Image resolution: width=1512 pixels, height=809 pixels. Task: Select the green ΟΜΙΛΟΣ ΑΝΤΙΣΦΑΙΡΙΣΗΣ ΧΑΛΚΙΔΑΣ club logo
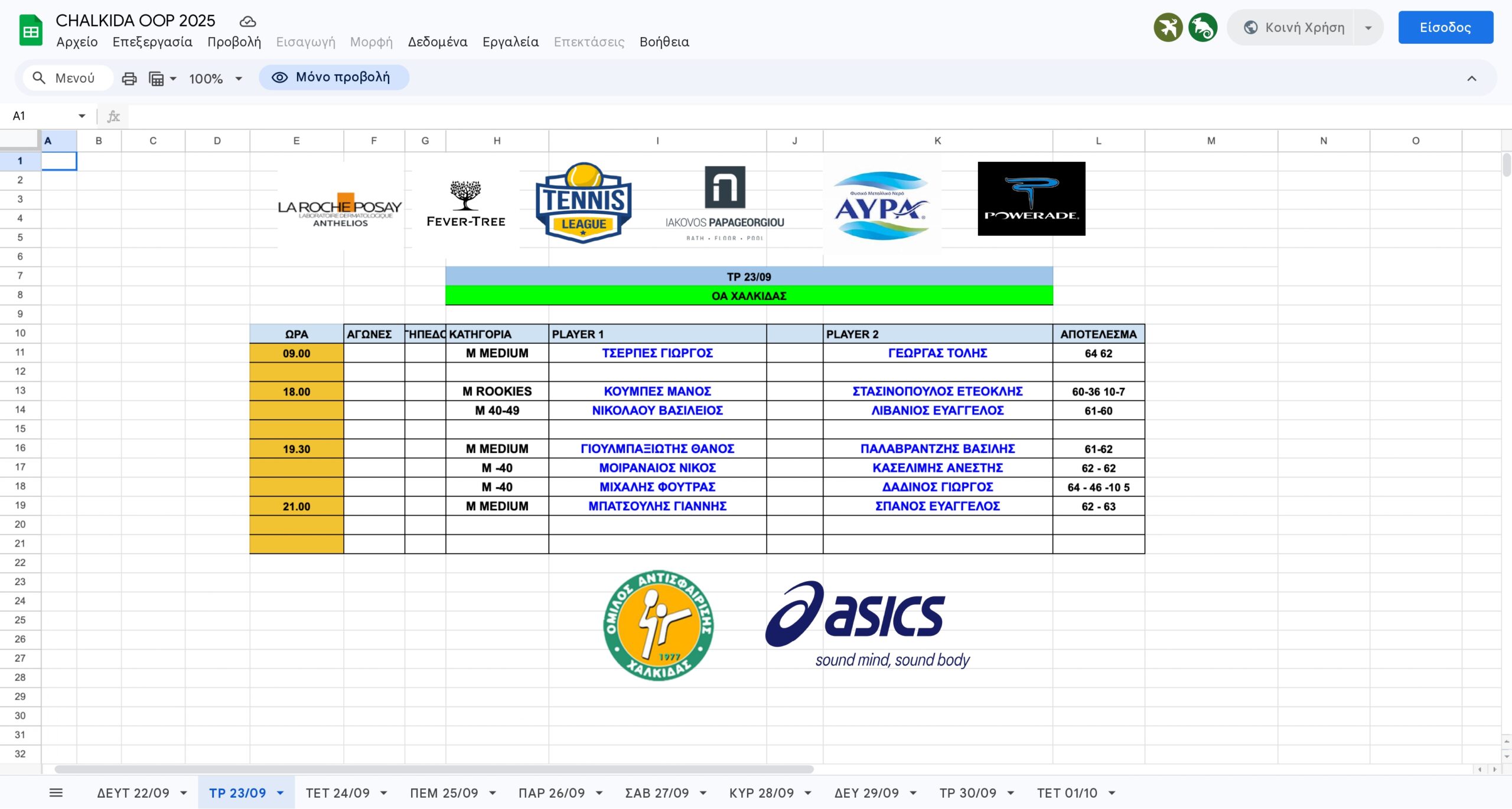point(658,625)
